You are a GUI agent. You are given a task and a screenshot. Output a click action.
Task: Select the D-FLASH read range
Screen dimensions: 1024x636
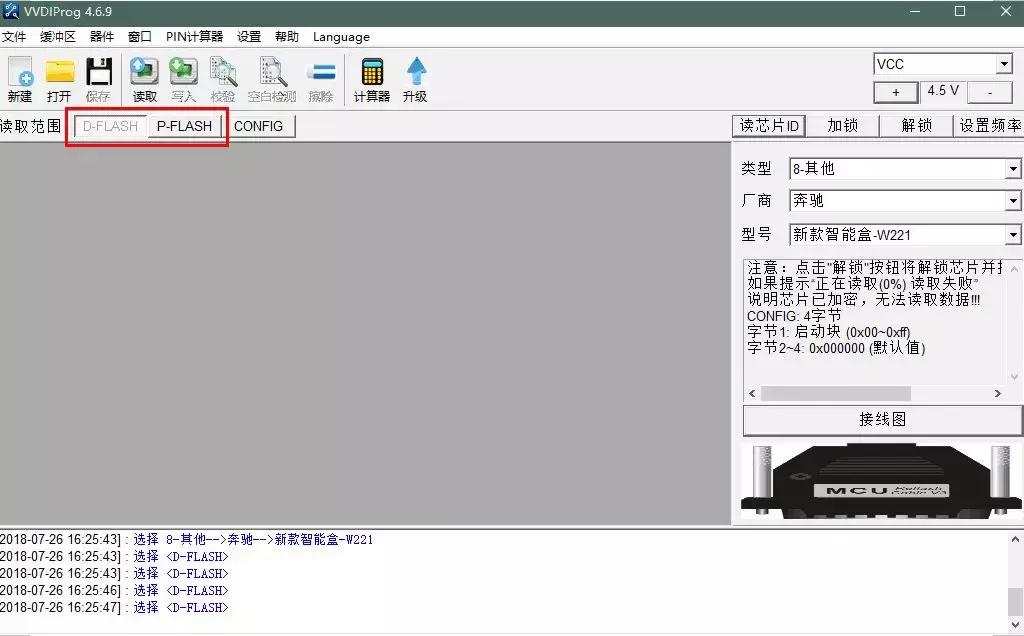(110, 126)
